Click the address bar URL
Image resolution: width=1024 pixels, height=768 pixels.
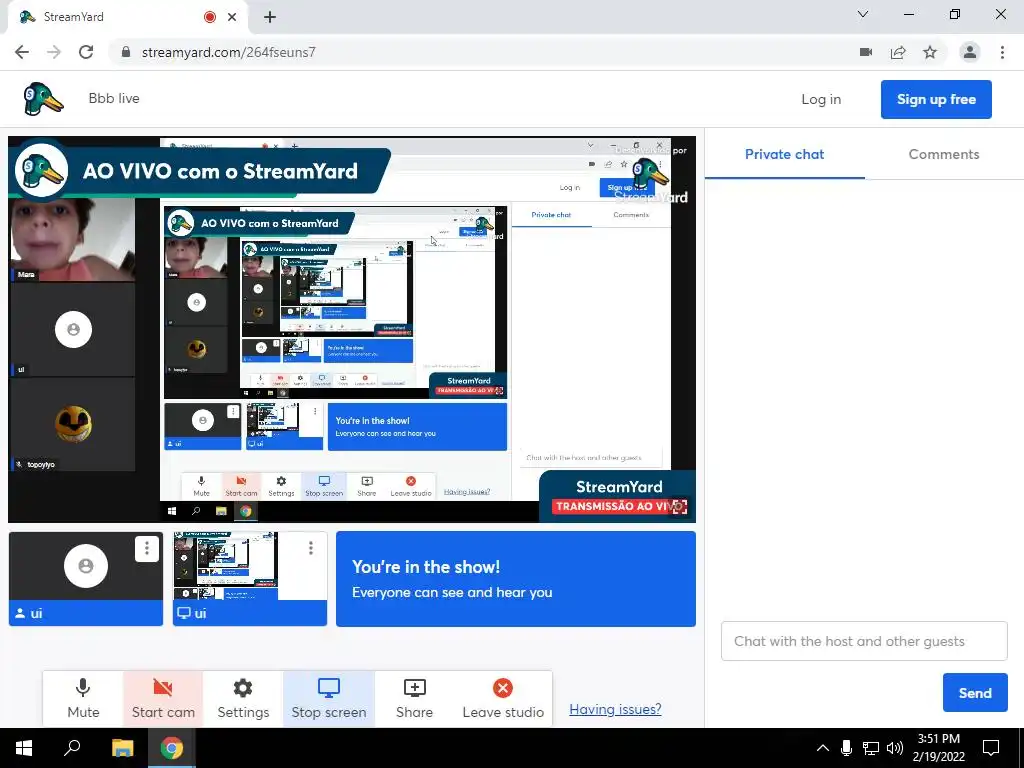point(229,52)
